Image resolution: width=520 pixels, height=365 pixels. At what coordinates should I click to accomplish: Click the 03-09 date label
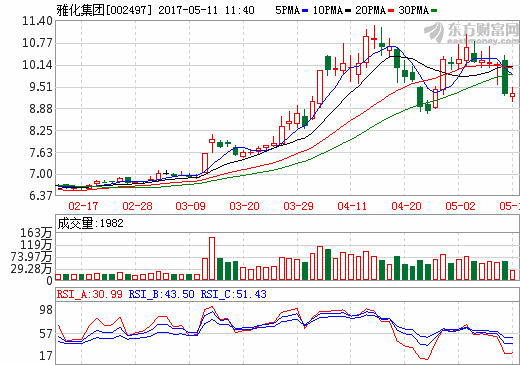(x=191, y=206)
